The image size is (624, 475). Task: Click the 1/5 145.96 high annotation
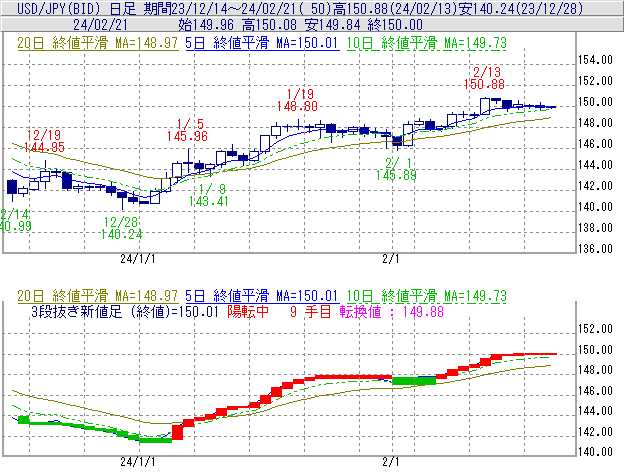tap(187, 130)
